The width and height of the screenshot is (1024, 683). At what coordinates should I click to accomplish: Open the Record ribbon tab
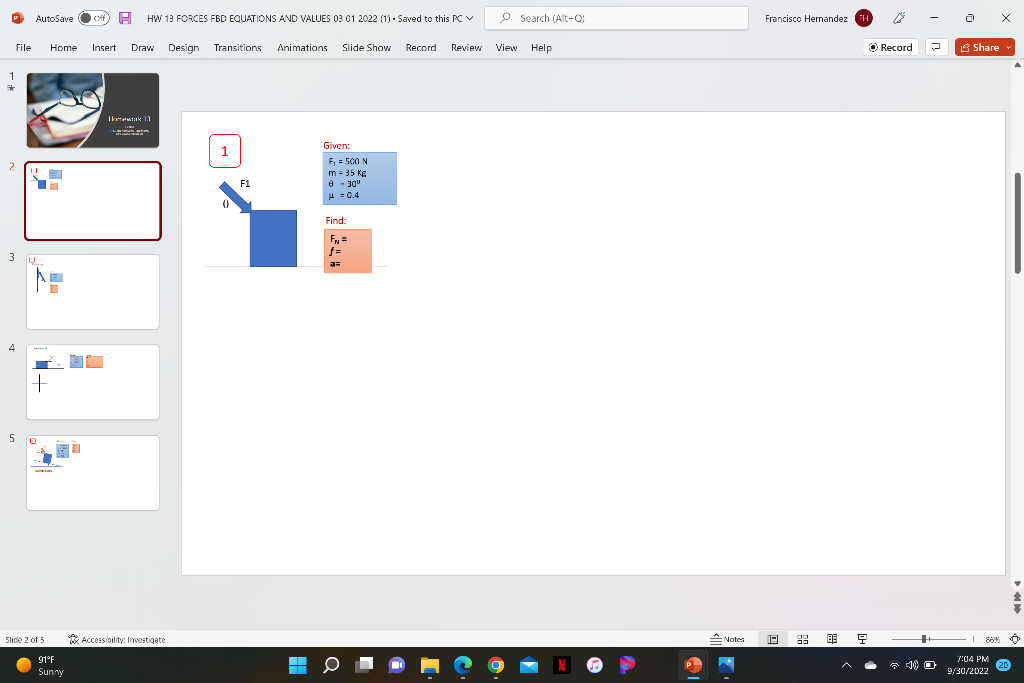coord(421,48)
